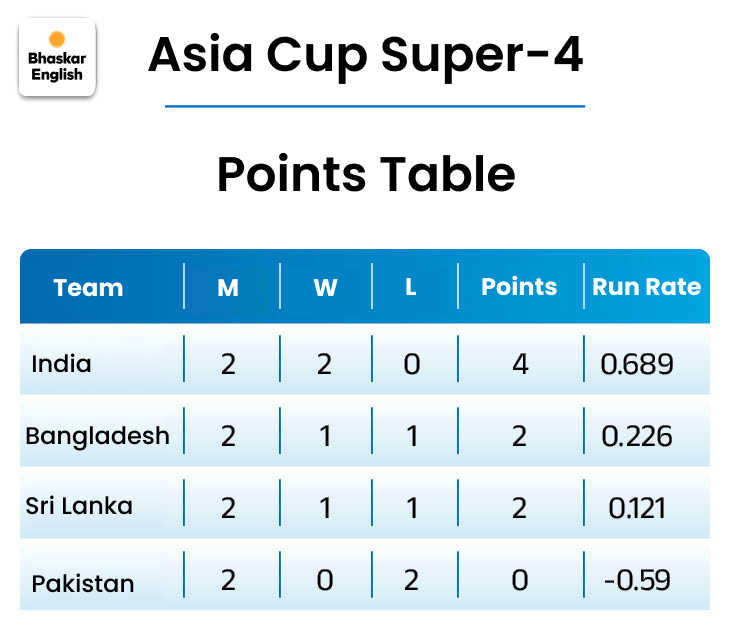Click the W wins column header
The width and height of the screenshot is (730, 630).
325,288
